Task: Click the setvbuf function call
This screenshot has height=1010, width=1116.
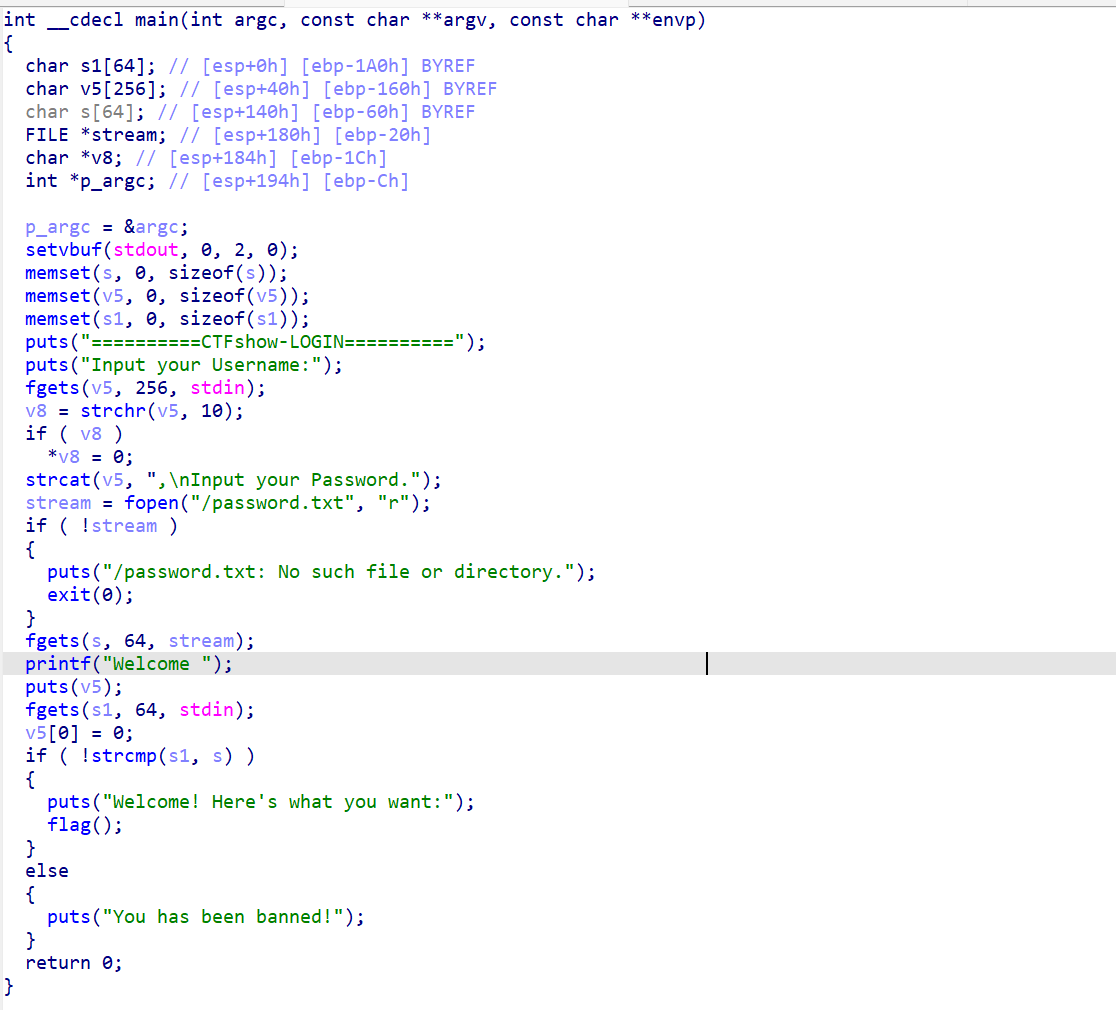Action: pos(63,250)
